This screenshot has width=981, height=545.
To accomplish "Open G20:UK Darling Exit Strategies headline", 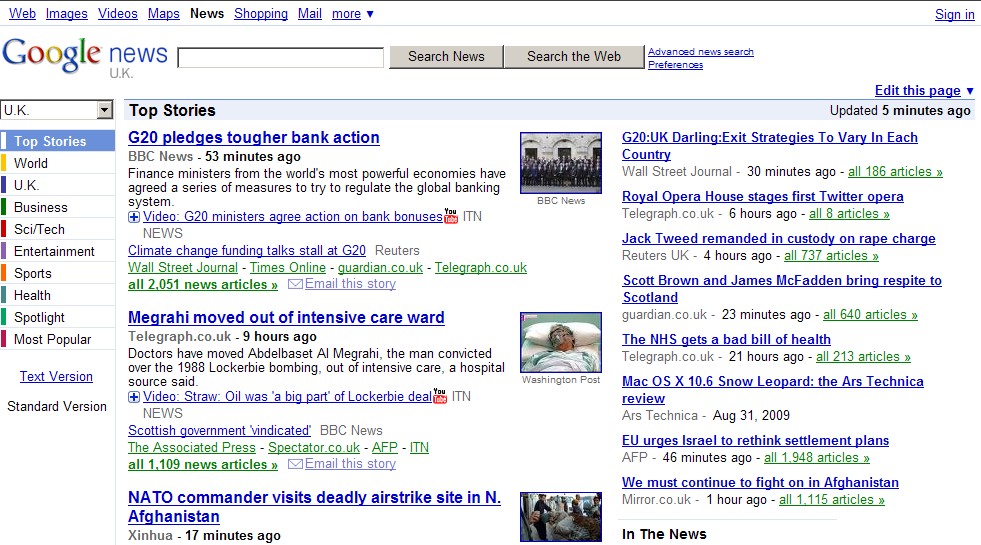I will pos(770,146).
